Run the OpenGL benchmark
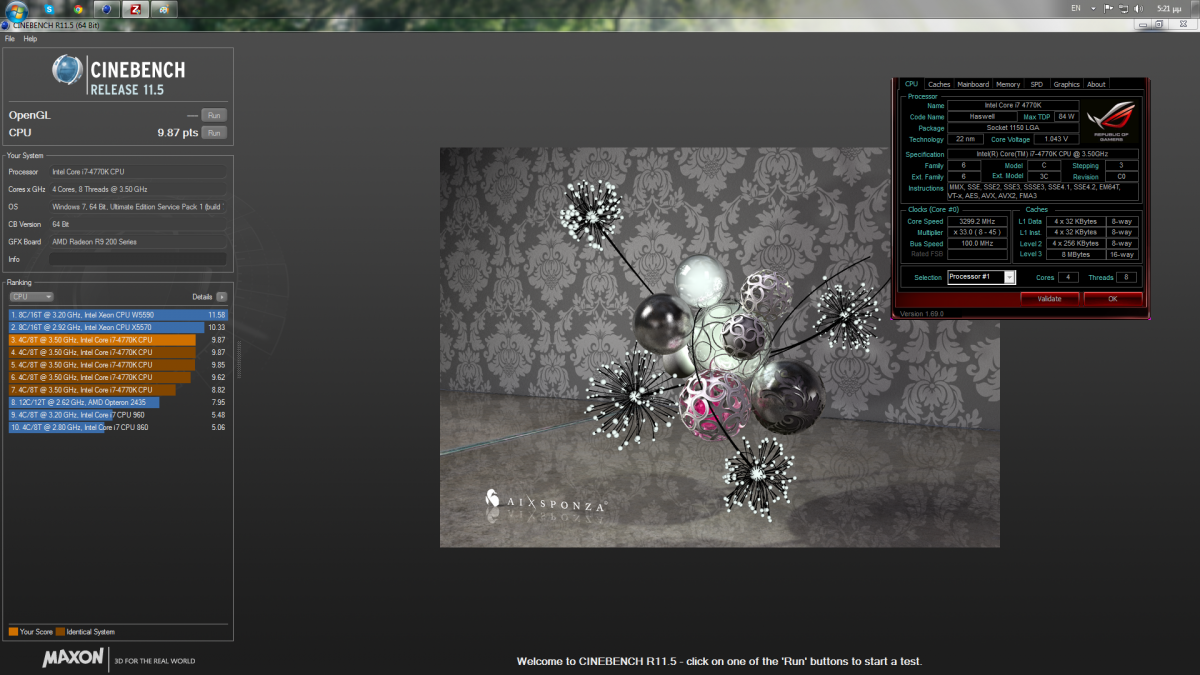This screenshot has width=1200, height=675. coord(214,115)
